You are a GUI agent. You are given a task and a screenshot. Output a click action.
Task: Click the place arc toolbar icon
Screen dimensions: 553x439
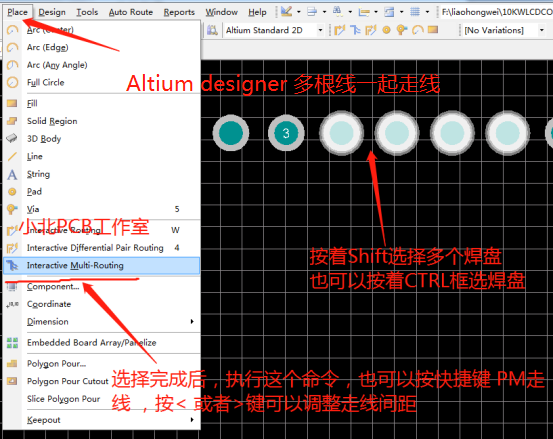418,30
